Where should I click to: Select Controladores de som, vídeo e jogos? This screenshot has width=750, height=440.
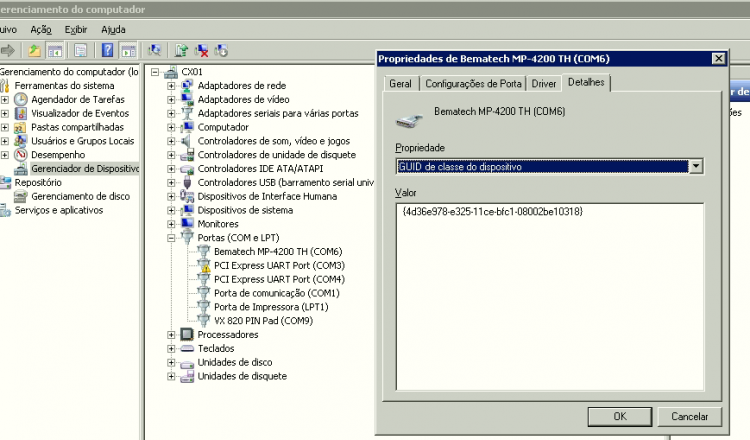274,141
